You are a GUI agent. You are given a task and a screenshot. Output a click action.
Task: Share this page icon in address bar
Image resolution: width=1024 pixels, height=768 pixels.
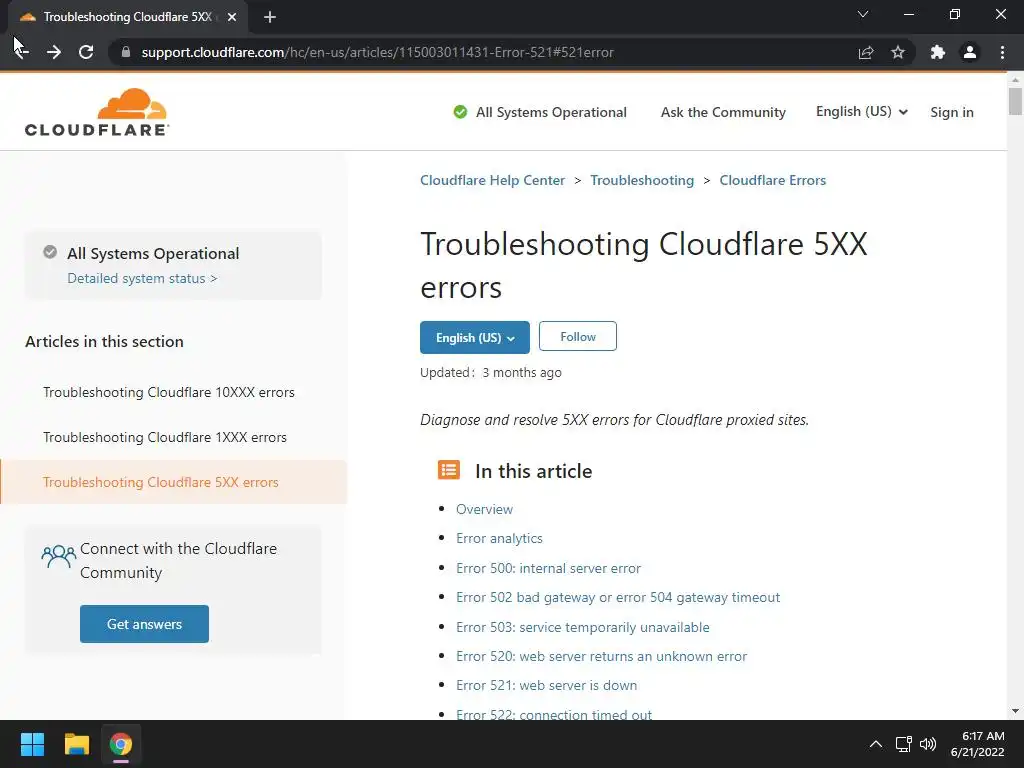866,52
